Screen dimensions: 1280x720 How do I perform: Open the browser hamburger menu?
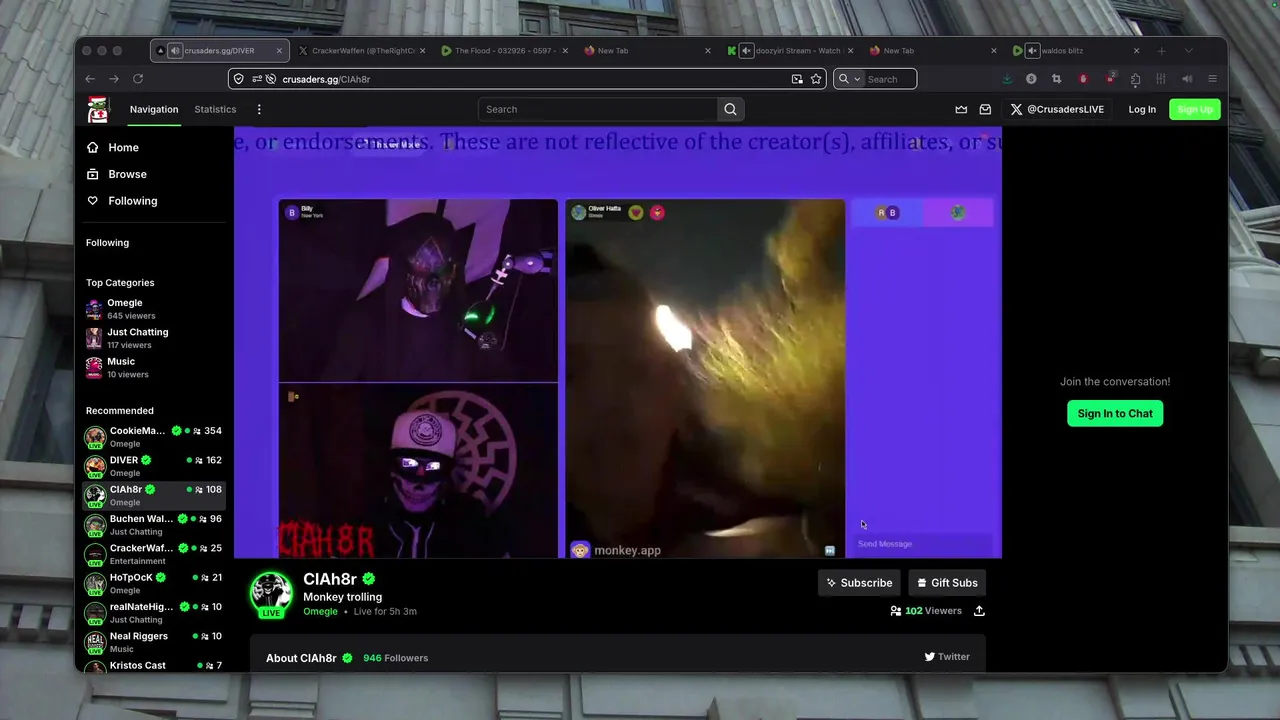coord(1213,79)
